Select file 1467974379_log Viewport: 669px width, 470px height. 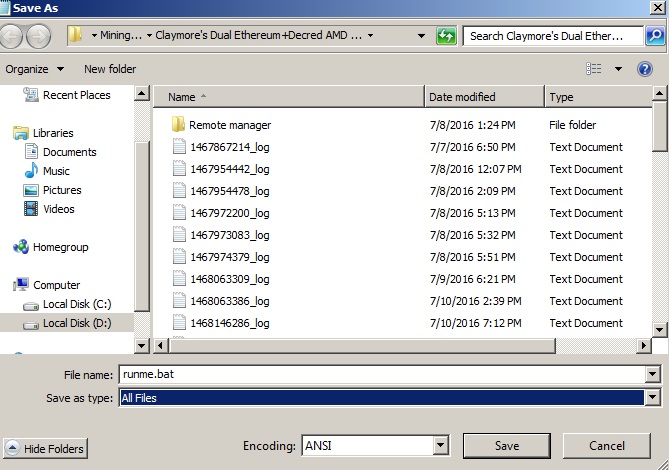tap(230, 257)
